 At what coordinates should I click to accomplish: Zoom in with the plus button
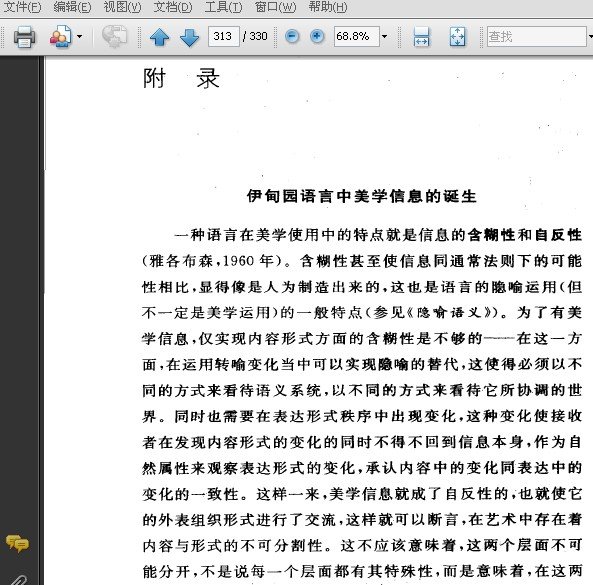[317, 36]
